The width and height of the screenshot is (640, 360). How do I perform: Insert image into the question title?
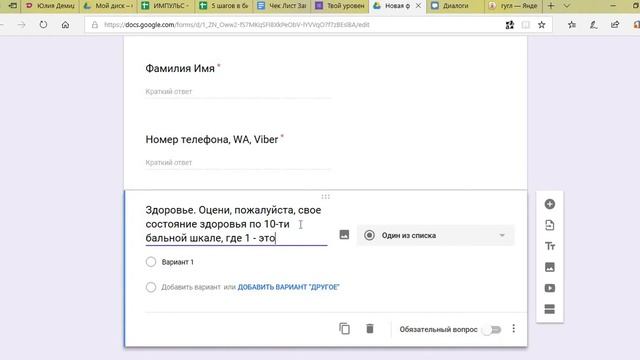coord(344,235)
